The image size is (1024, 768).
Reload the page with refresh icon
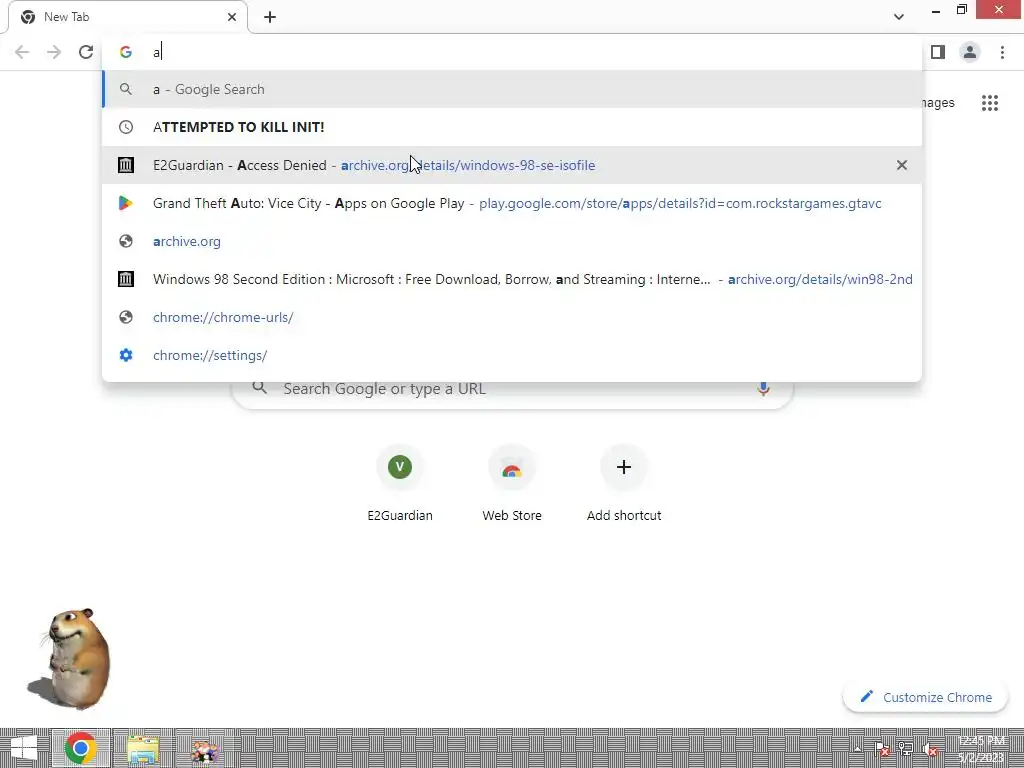(x=86, y=52)
